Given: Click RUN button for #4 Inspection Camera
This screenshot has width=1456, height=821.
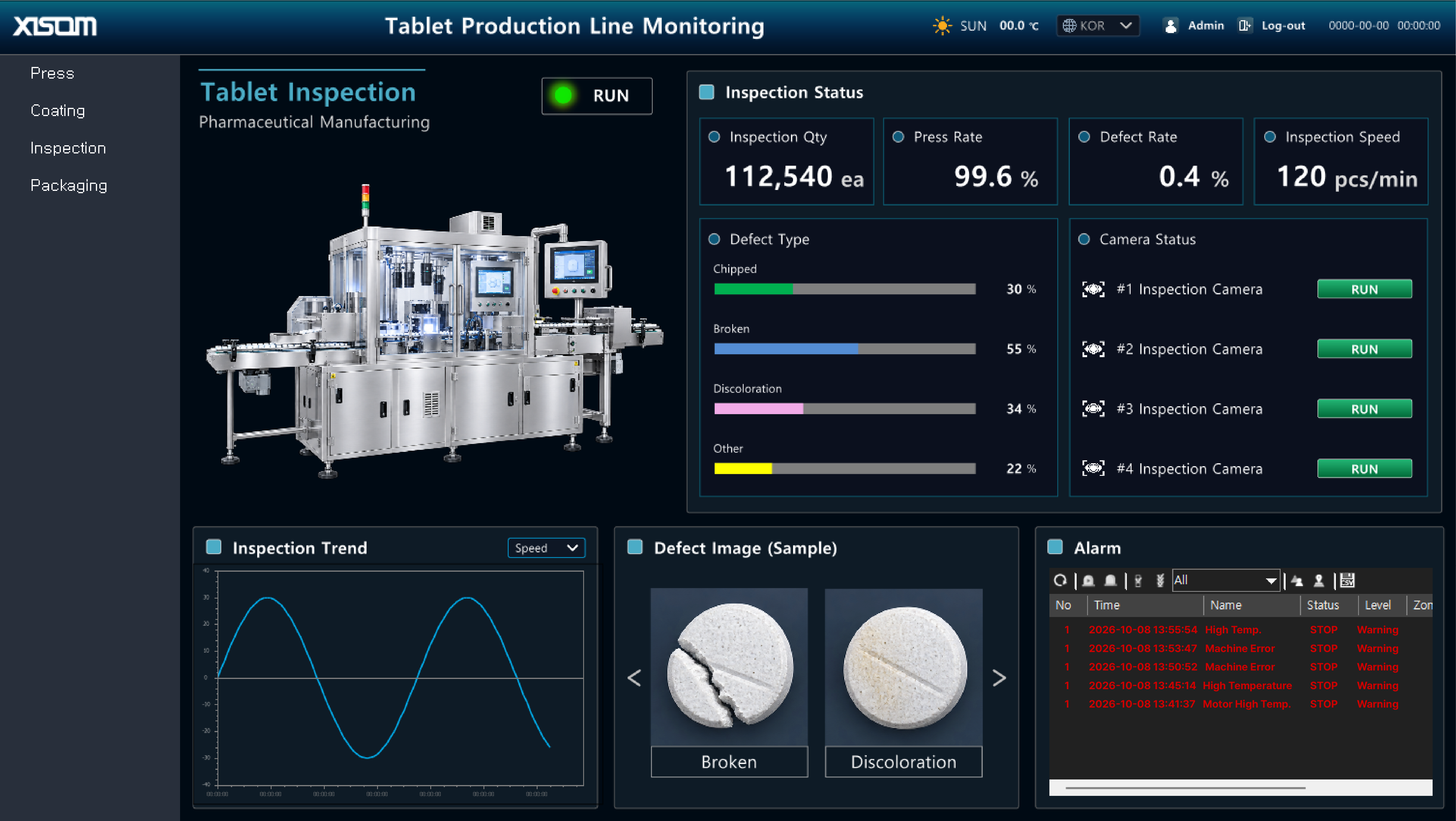Looking at the screenshot, I should 1365,469.
